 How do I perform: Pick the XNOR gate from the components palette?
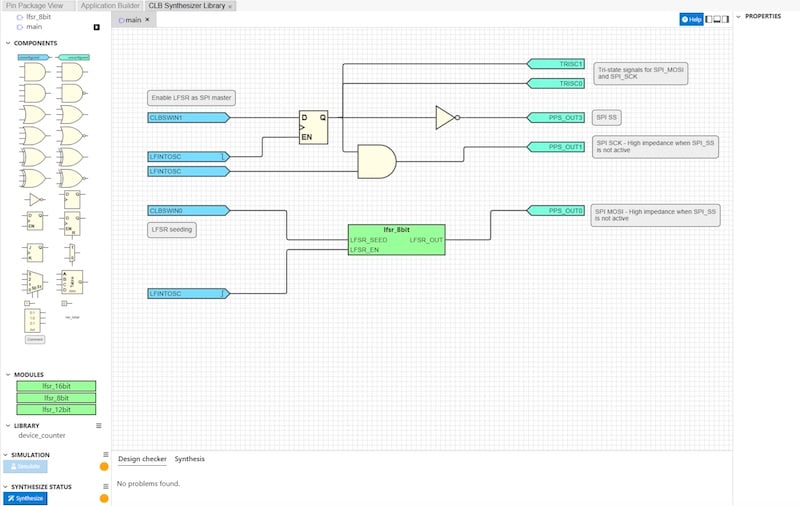[x=71, y=179]
